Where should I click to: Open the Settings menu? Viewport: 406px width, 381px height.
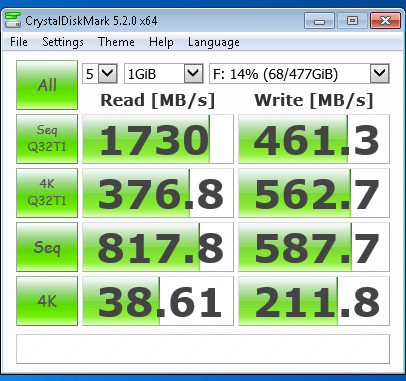coord(63,42)
